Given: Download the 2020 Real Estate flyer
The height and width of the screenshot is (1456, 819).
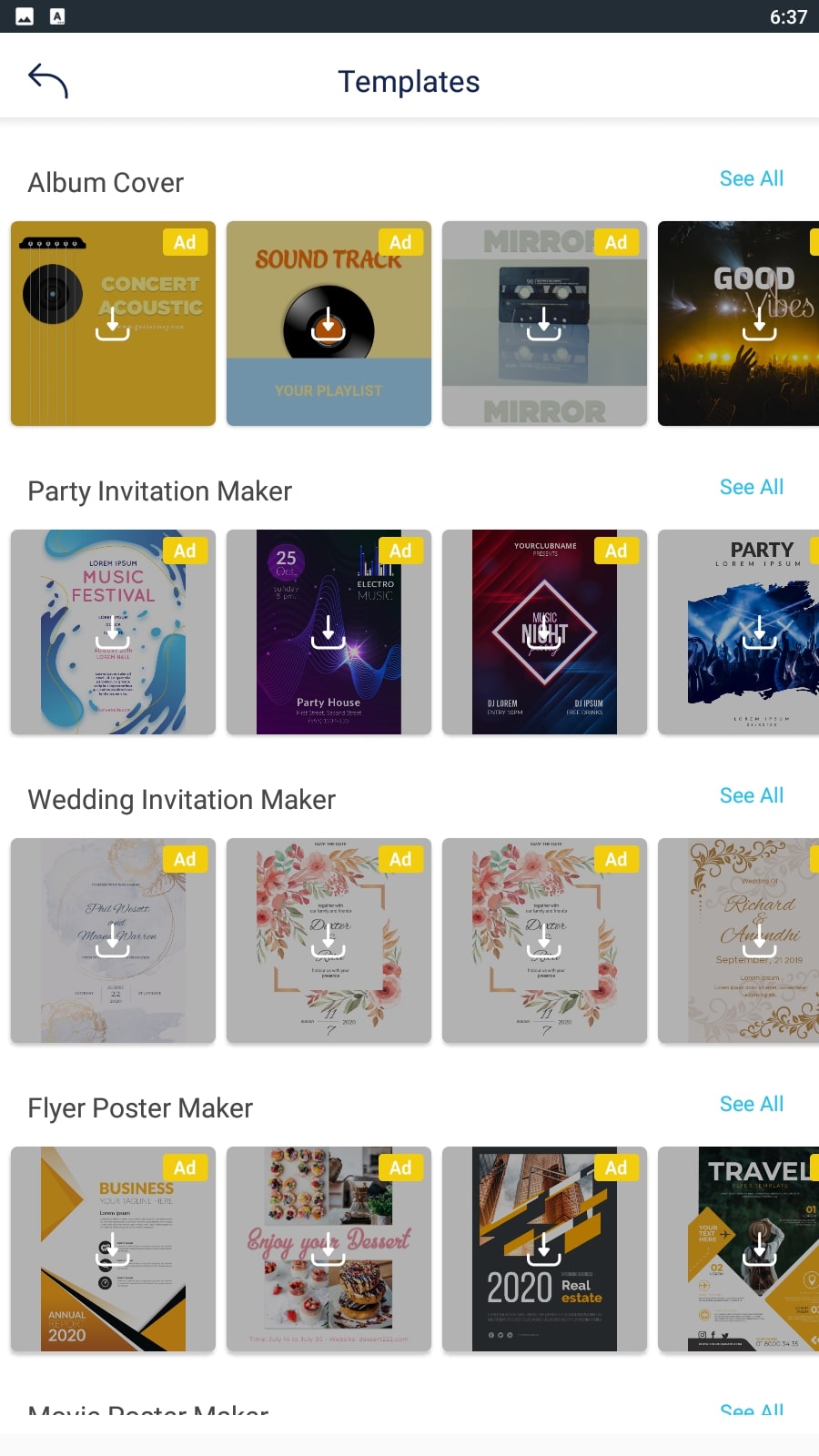Looking at the screenshot, I should pos(544,1249).
